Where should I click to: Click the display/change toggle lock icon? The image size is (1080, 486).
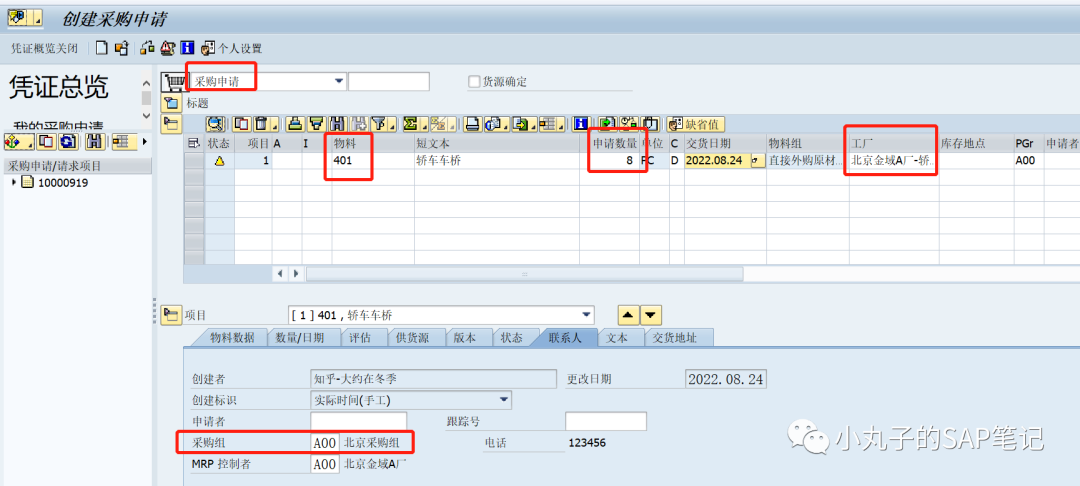pos(147,48)
